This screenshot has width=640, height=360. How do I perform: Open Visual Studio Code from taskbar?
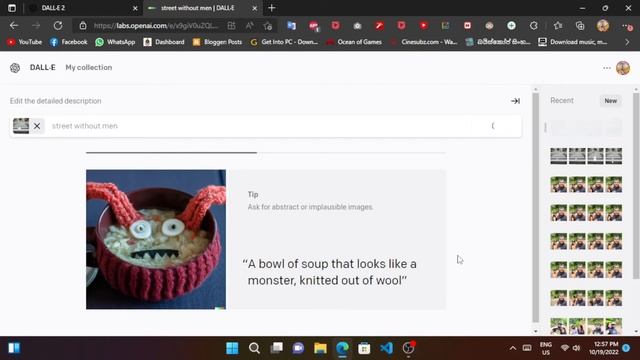tap(386, 348)
